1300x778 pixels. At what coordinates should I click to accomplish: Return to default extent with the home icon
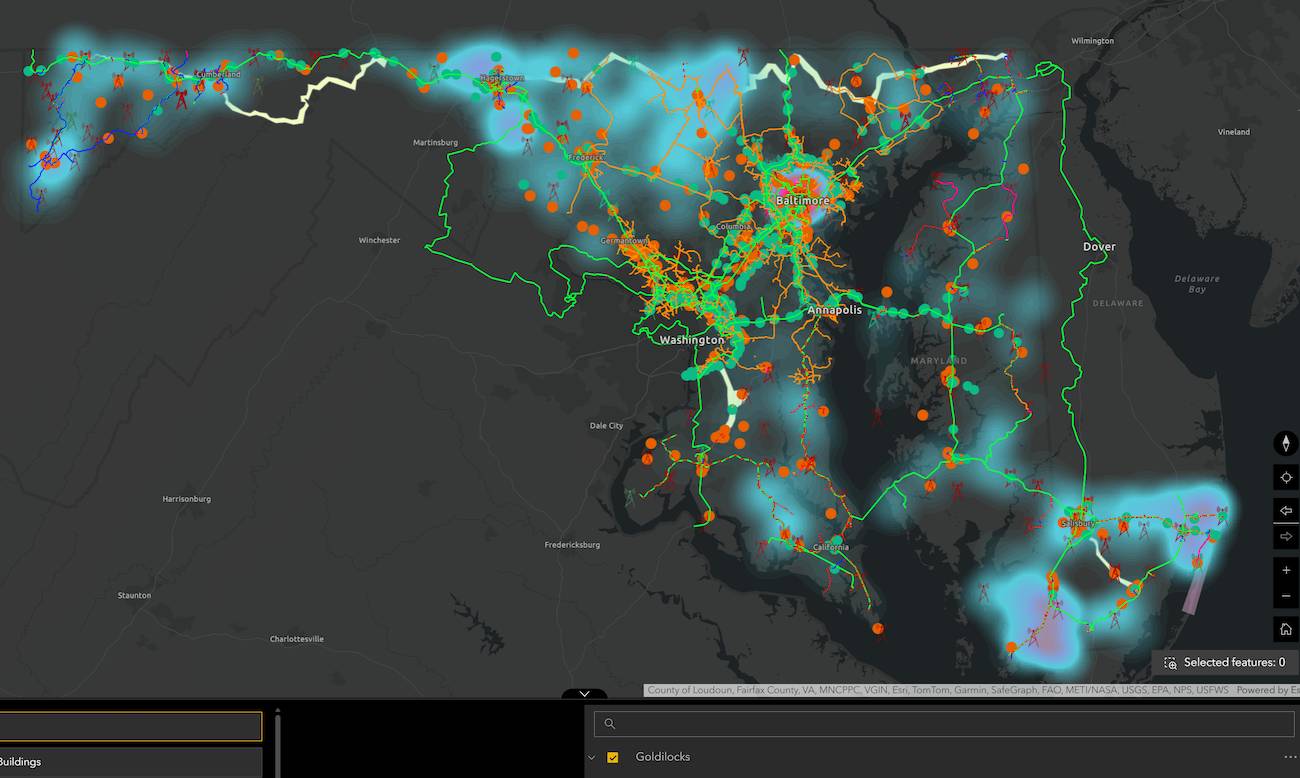tap(1285, 629)
